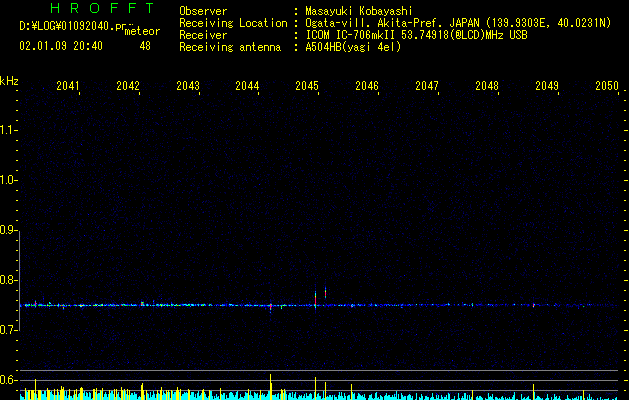Click the meteor label
Viewport: 629px width, 400px height.
(x=142, y=31)
